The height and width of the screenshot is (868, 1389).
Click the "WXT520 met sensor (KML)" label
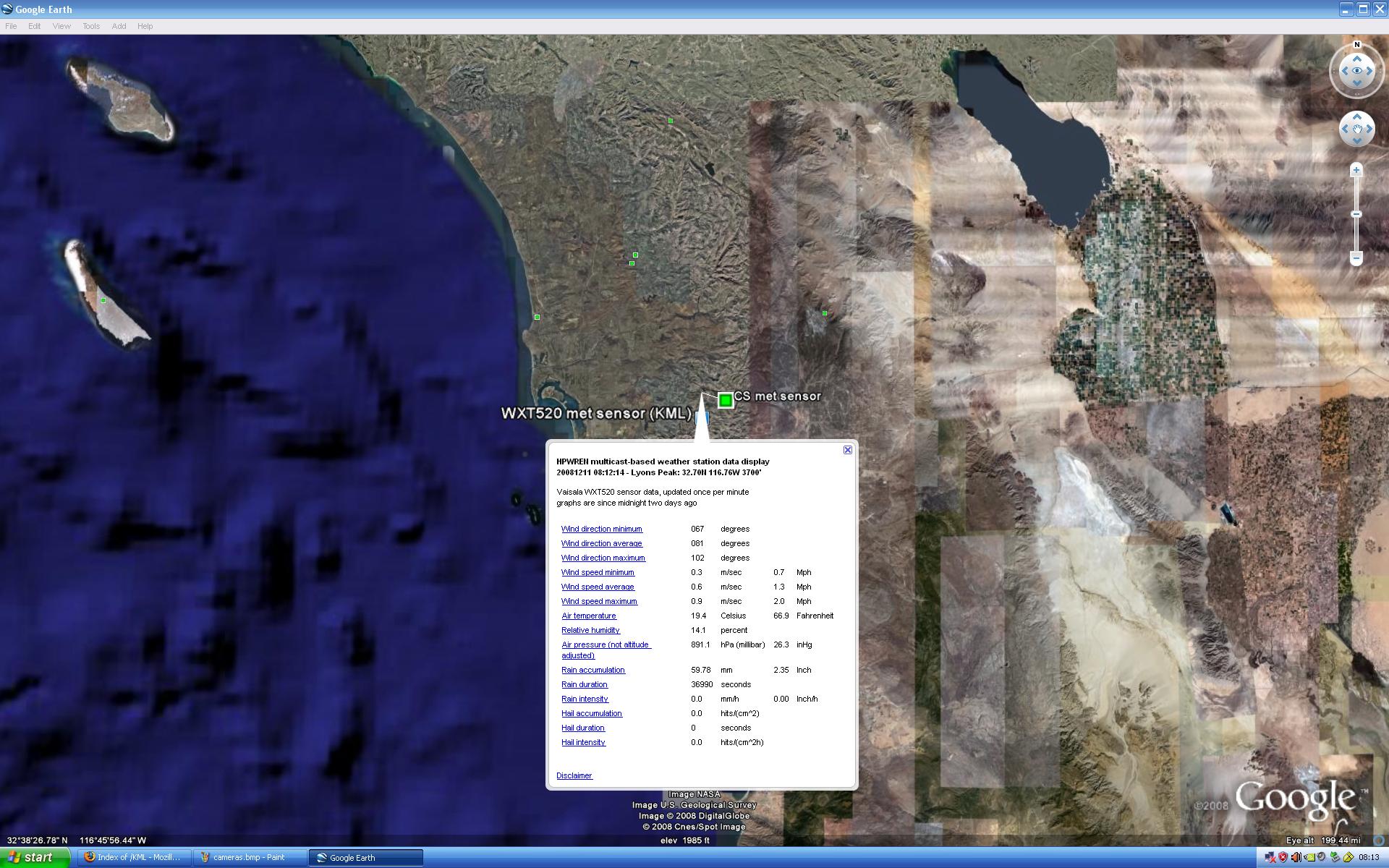point(596,413)
